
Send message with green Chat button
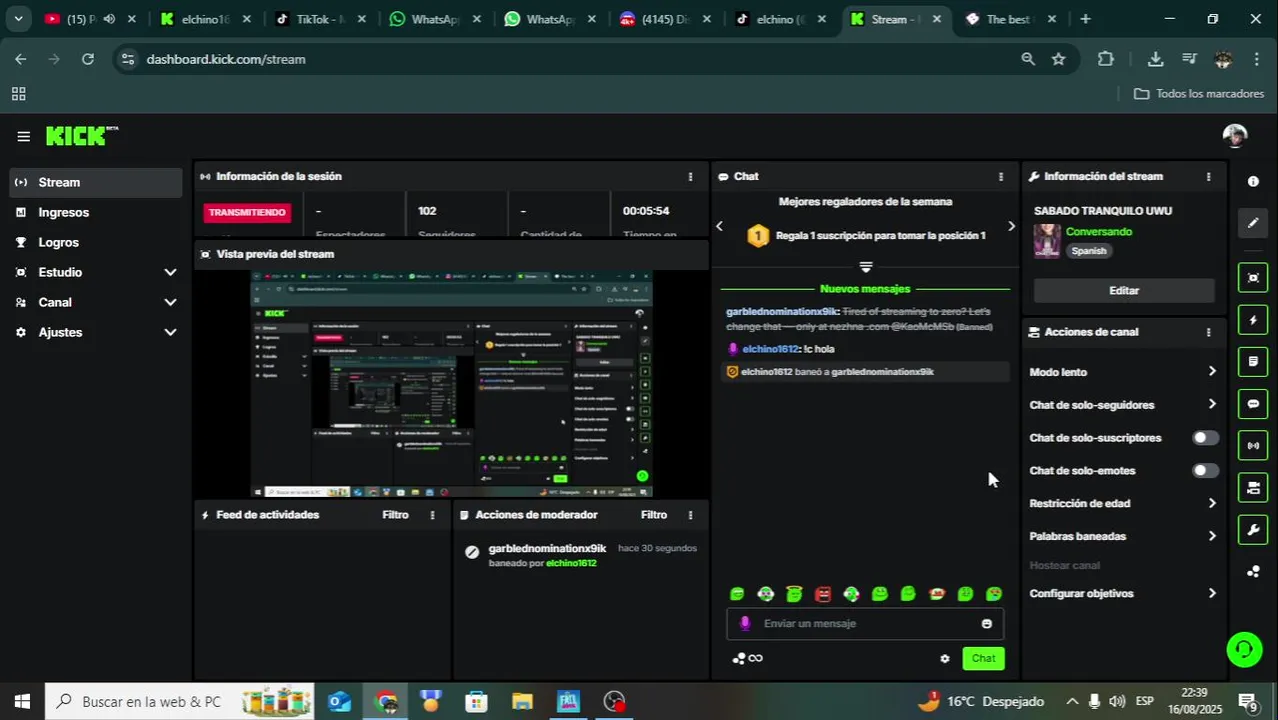click(x=984, y=658)
